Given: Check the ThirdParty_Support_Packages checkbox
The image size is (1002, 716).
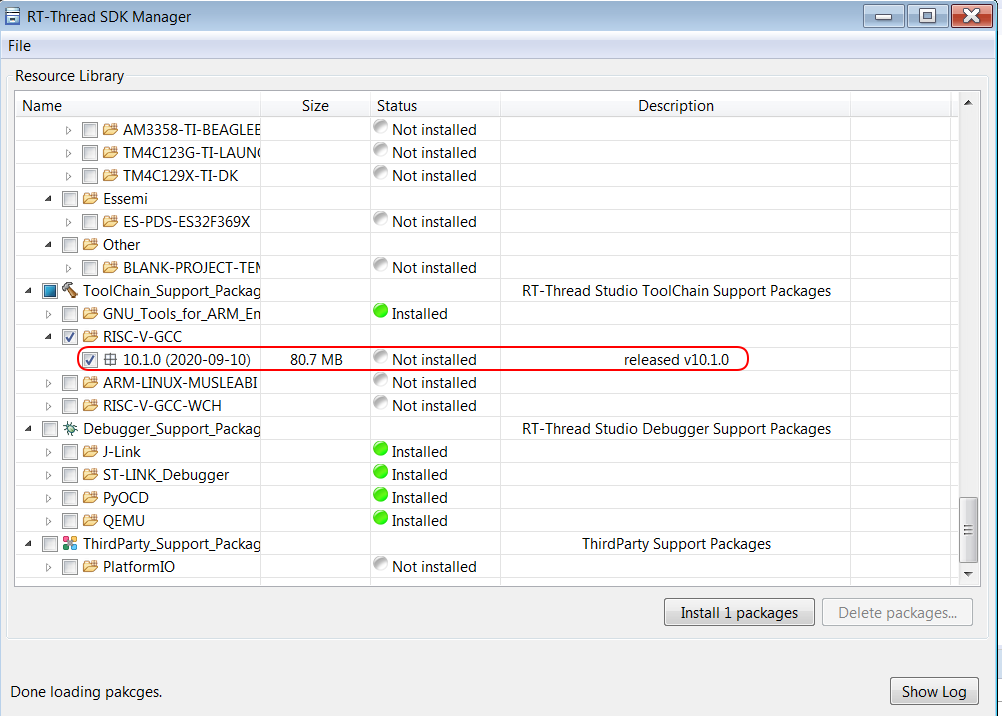Looking at the screenshot, I should tap(50, 544).
